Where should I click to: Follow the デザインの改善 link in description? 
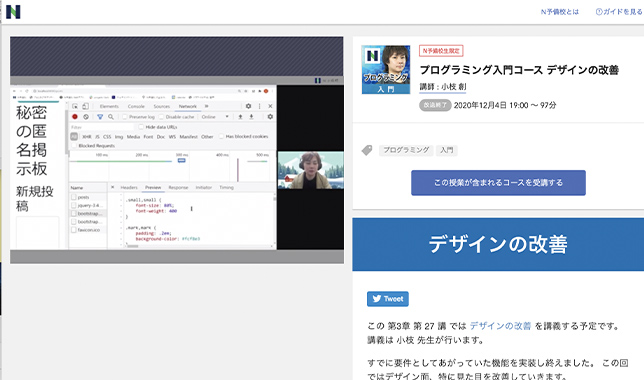pos(500,326)
